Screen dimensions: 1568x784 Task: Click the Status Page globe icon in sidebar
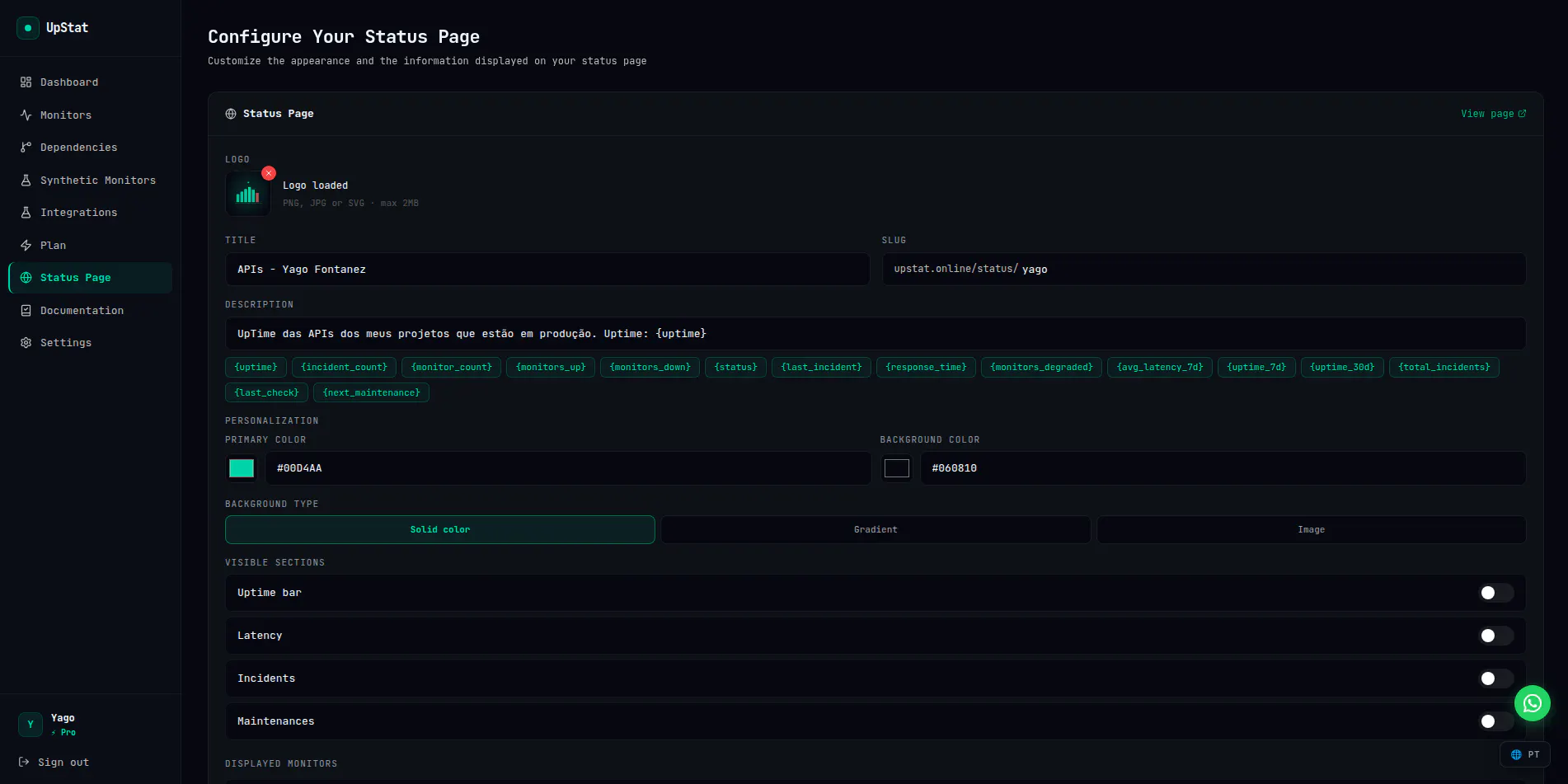click(26, 278)
